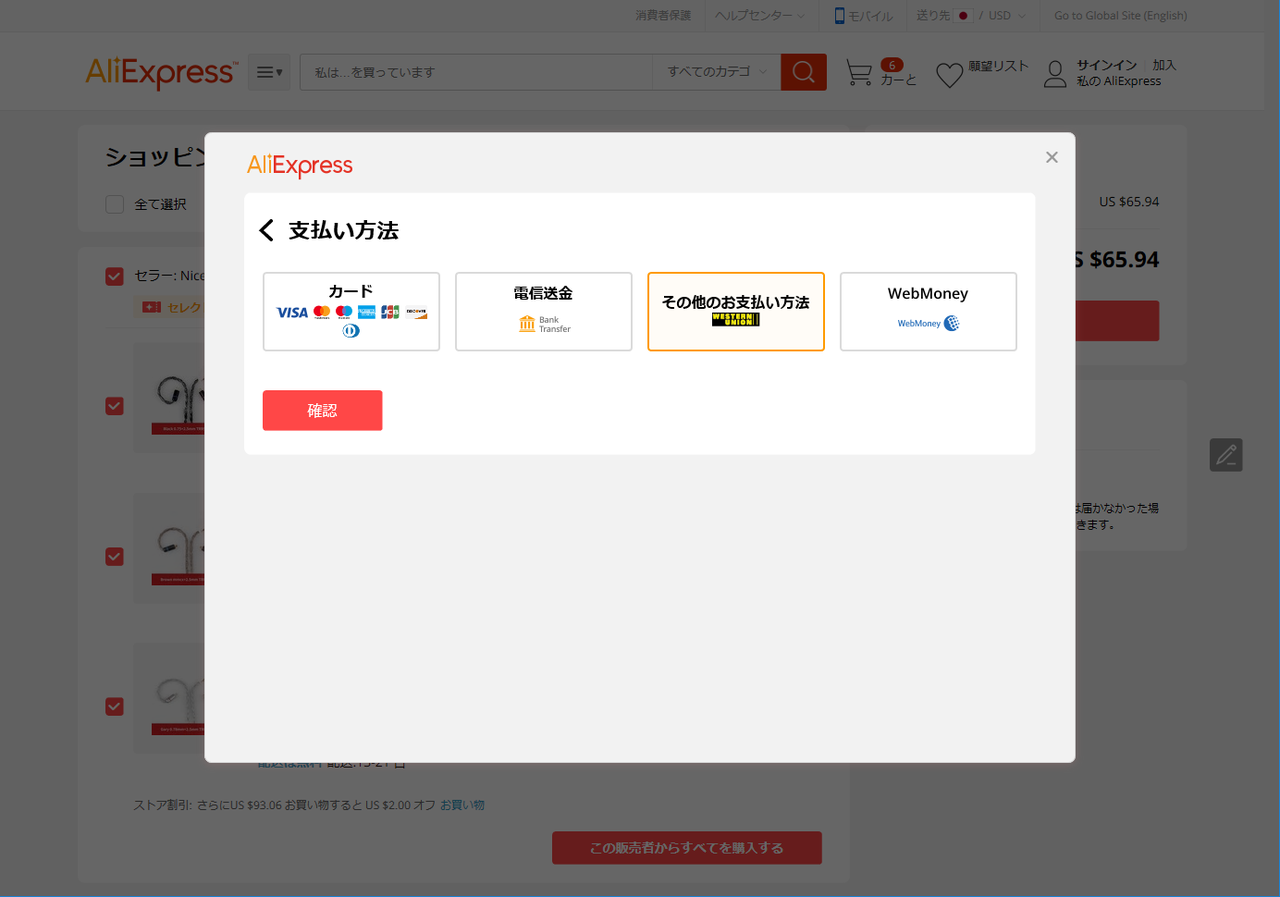
Task: Click the Diners Club logo in the card option
Action: coord(351,331)
